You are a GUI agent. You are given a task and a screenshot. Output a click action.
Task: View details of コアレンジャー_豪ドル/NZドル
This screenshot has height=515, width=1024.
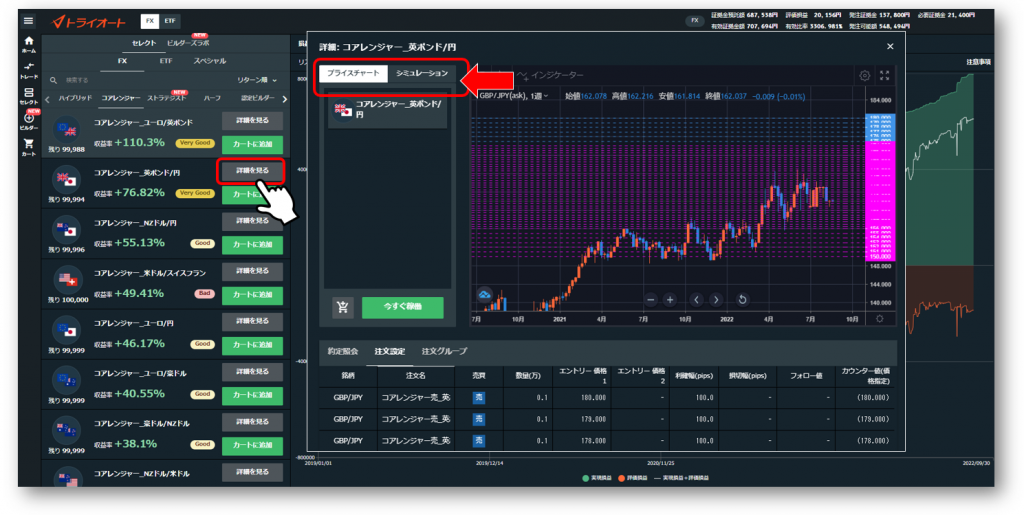252,422
